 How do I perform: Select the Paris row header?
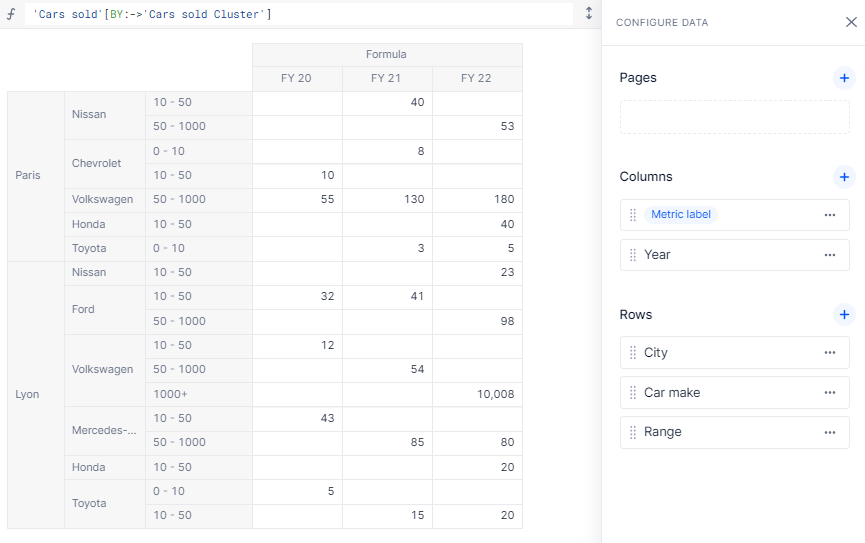click(x=36, y=175)
